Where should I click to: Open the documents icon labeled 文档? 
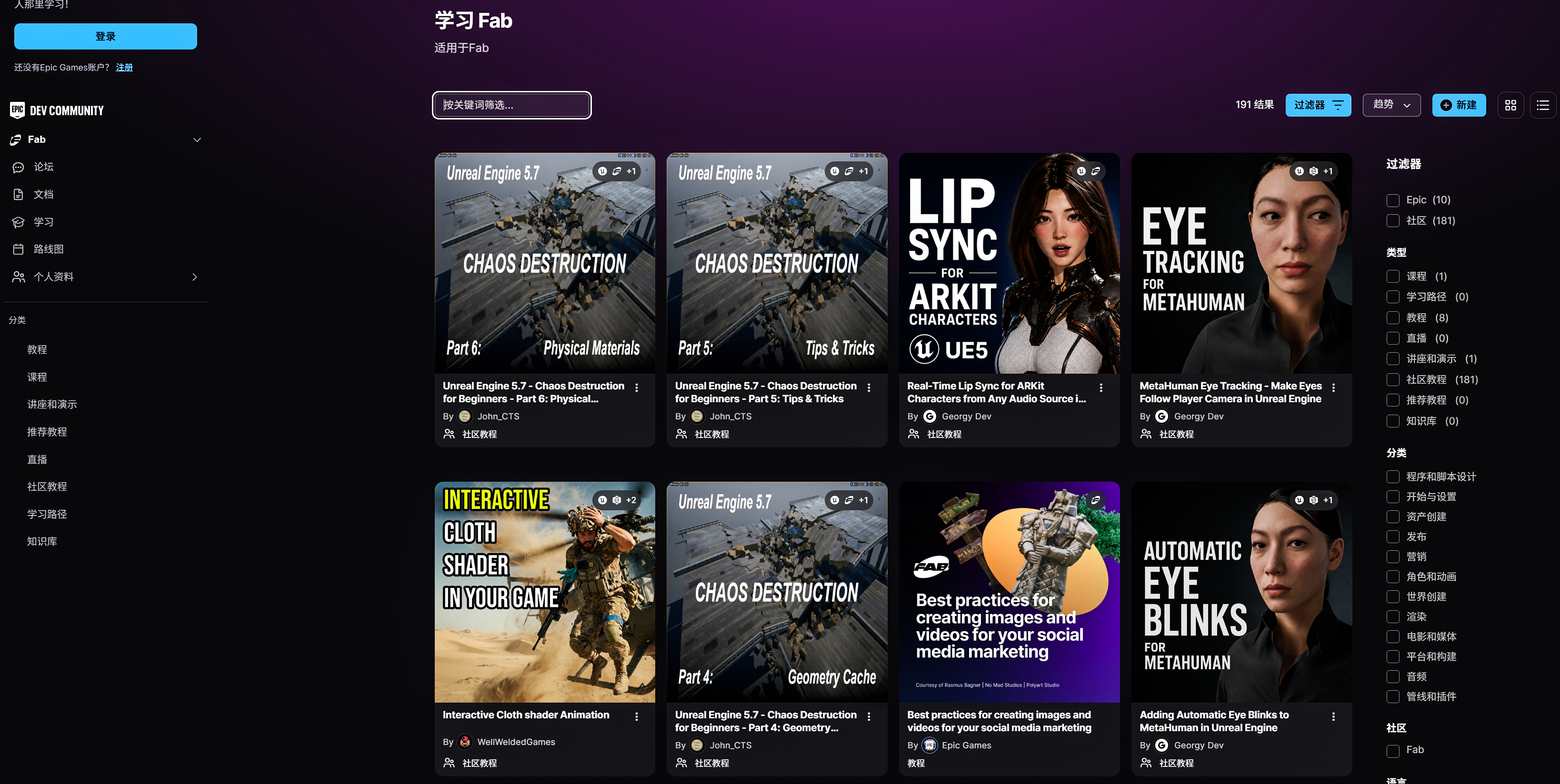pyautogui.click(x=18, y=194)
